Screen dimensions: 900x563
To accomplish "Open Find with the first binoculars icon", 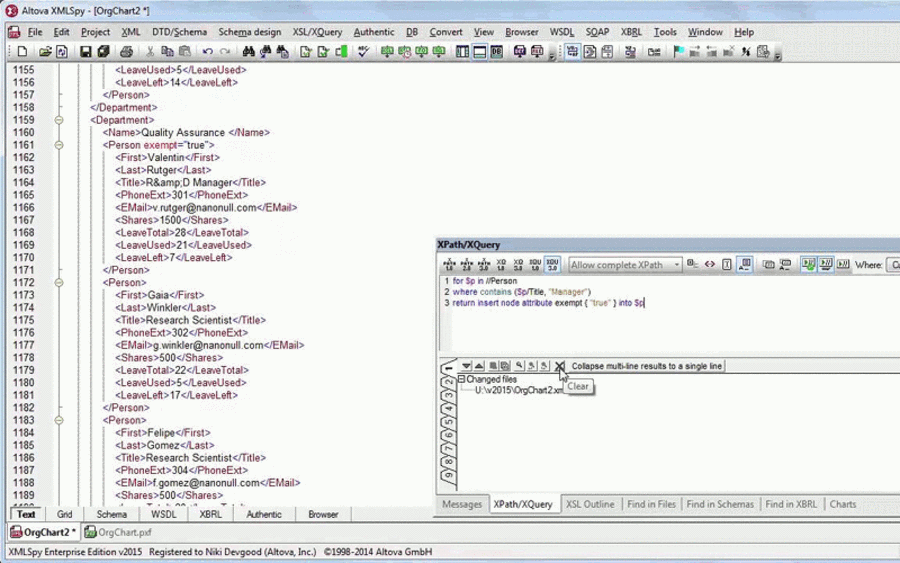I will pyautogui.click(x=248, y=52).
